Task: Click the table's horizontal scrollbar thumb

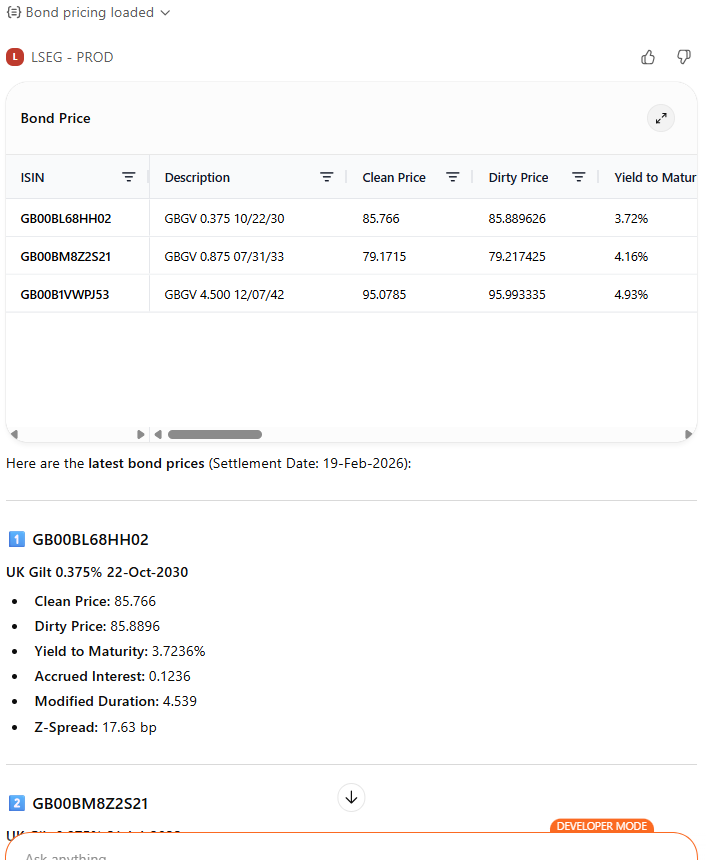Action: (x=215, y=434)
